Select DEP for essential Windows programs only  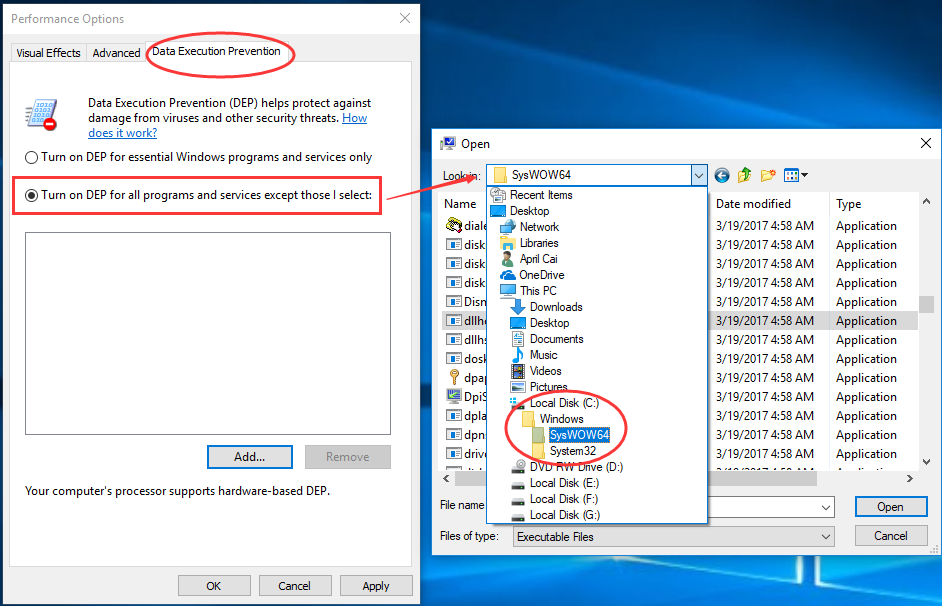point(32,157)
